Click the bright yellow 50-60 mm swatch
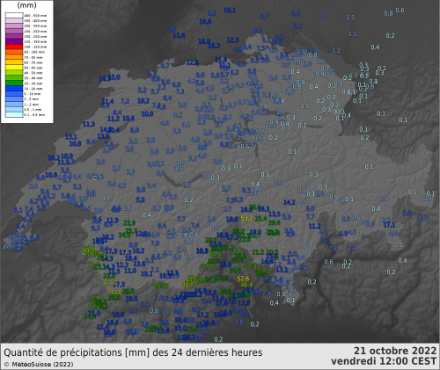 (x=14, y=68)
